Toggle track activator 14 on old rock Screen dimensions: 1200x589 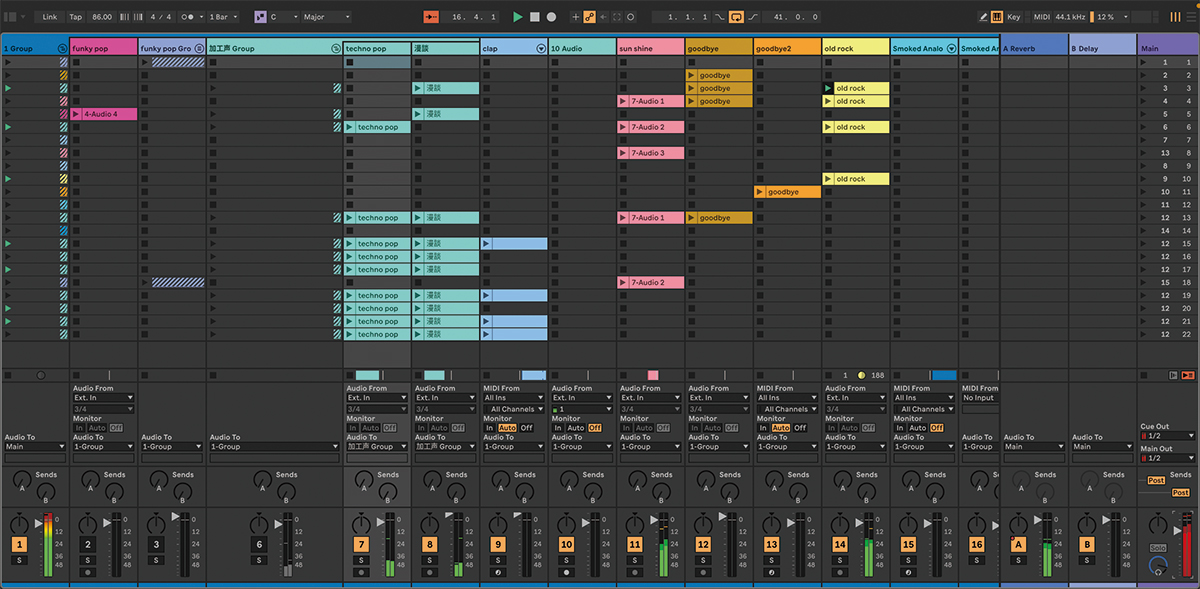coord(840,545)
